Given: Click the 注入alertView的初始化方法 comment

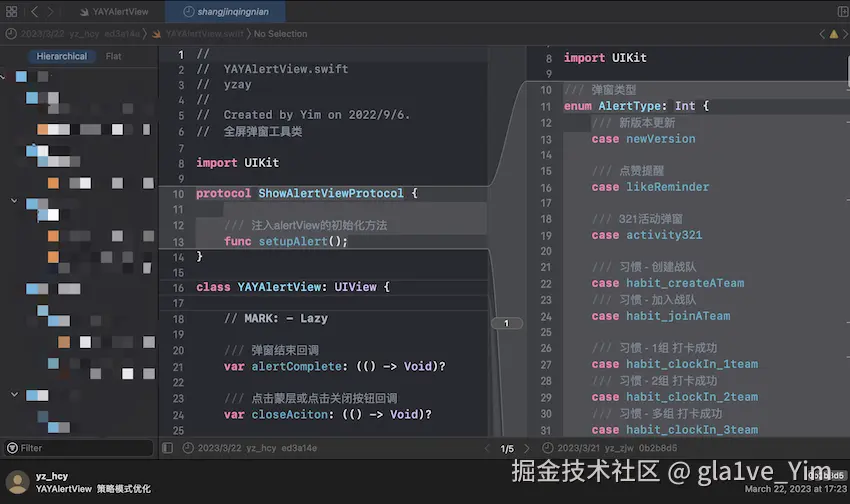Looking at the screenshot, I should 306,225.
